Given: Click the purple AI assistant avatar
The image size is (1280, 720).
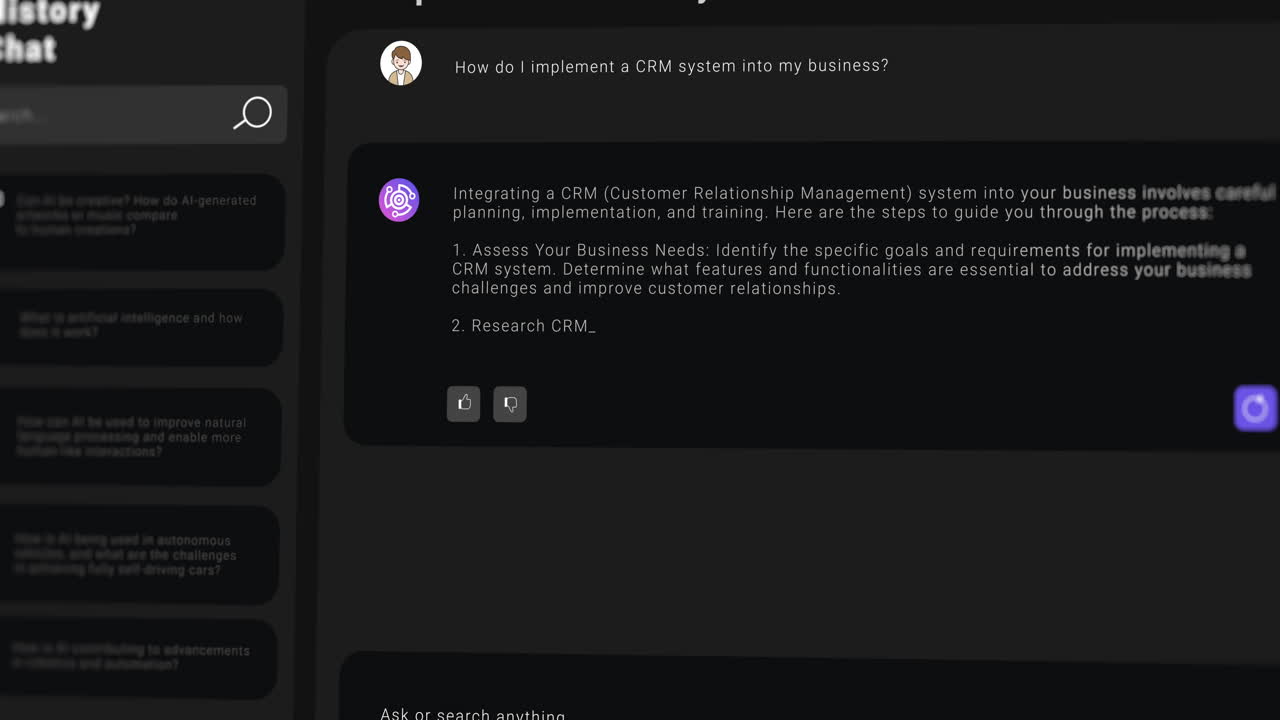Looking at the screenshot, I should pos(399,200).
